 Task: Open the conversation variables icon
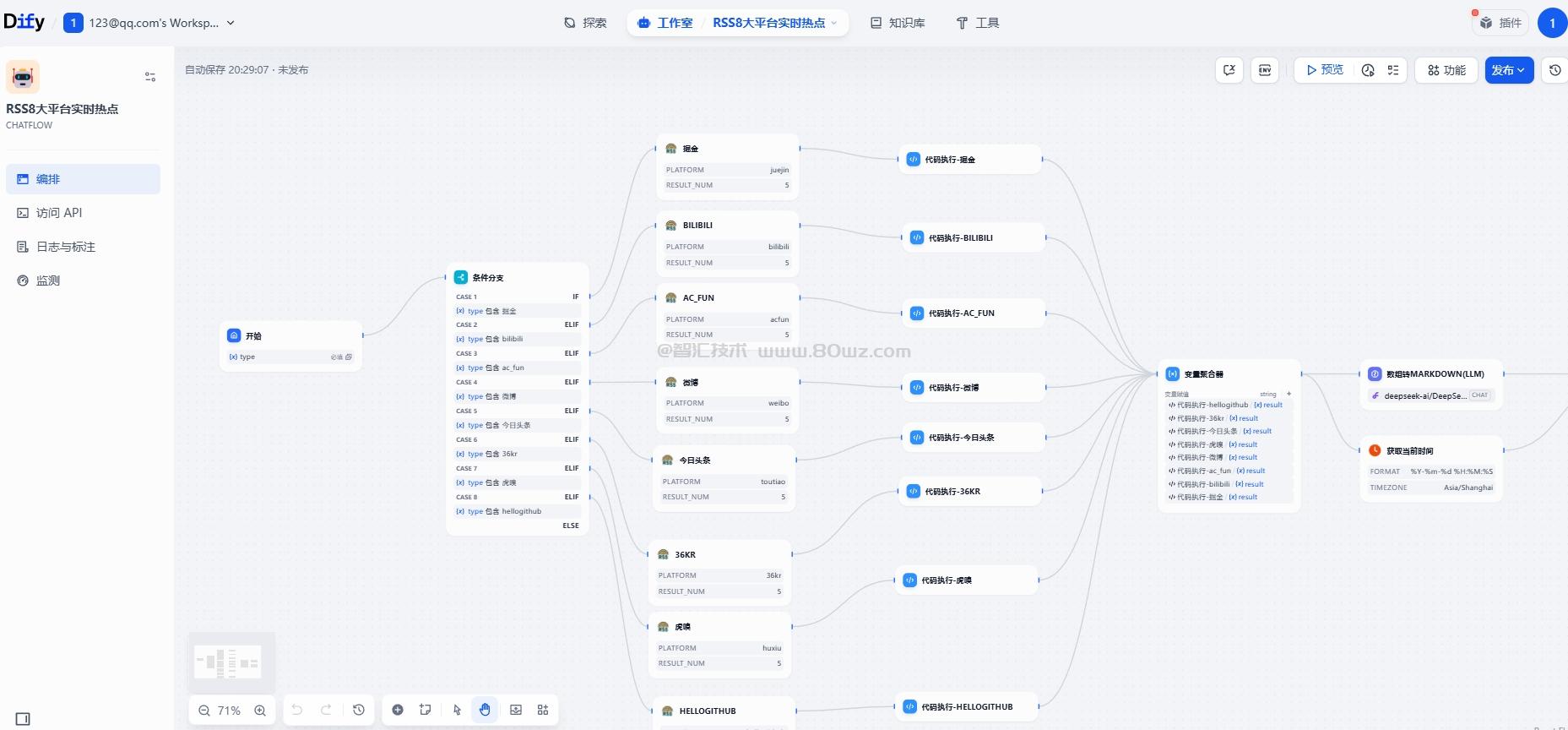(x=1229, y=70)
